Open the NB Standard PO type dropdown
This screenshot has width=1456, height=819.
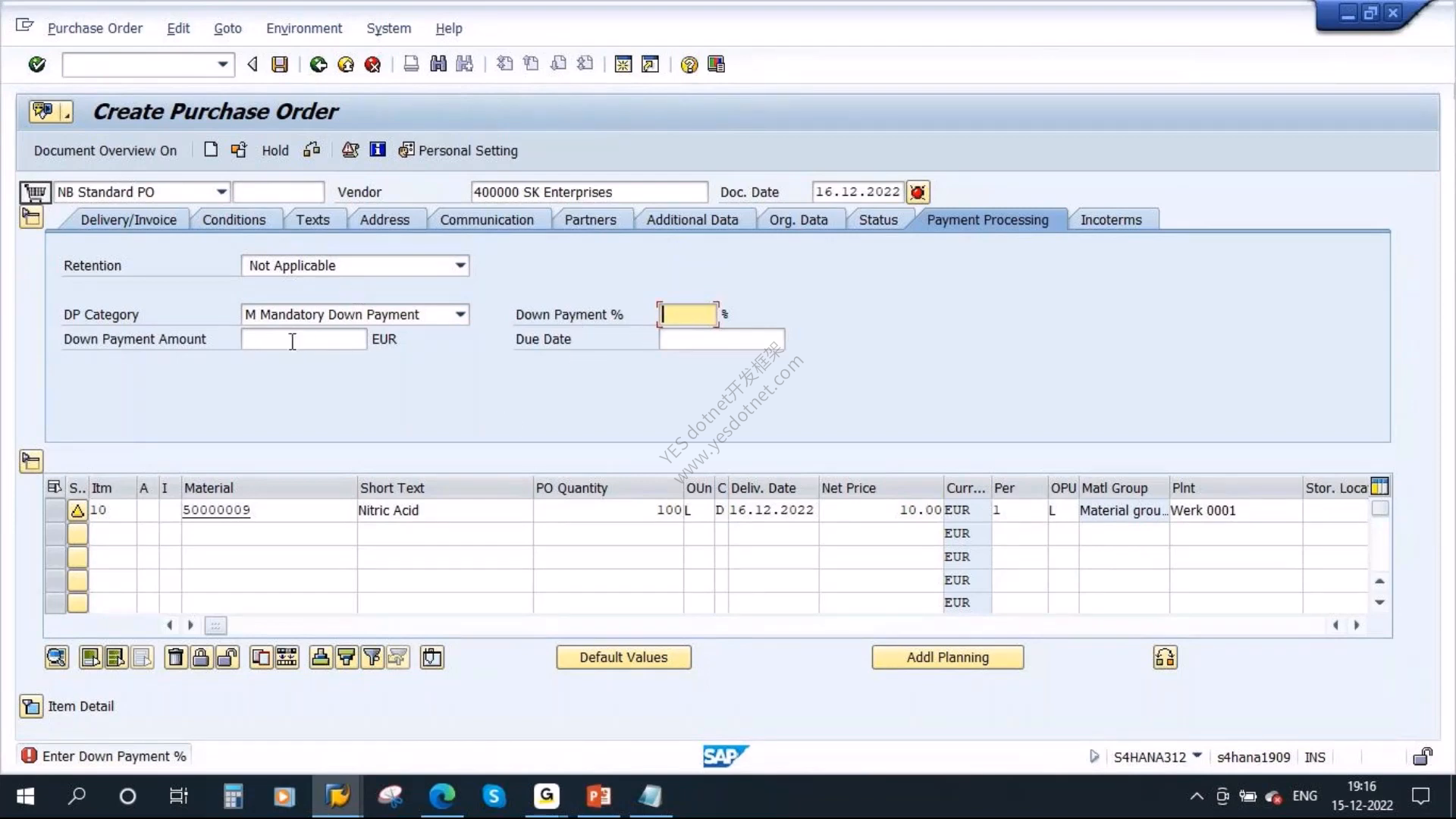click(x=221, y=193)
